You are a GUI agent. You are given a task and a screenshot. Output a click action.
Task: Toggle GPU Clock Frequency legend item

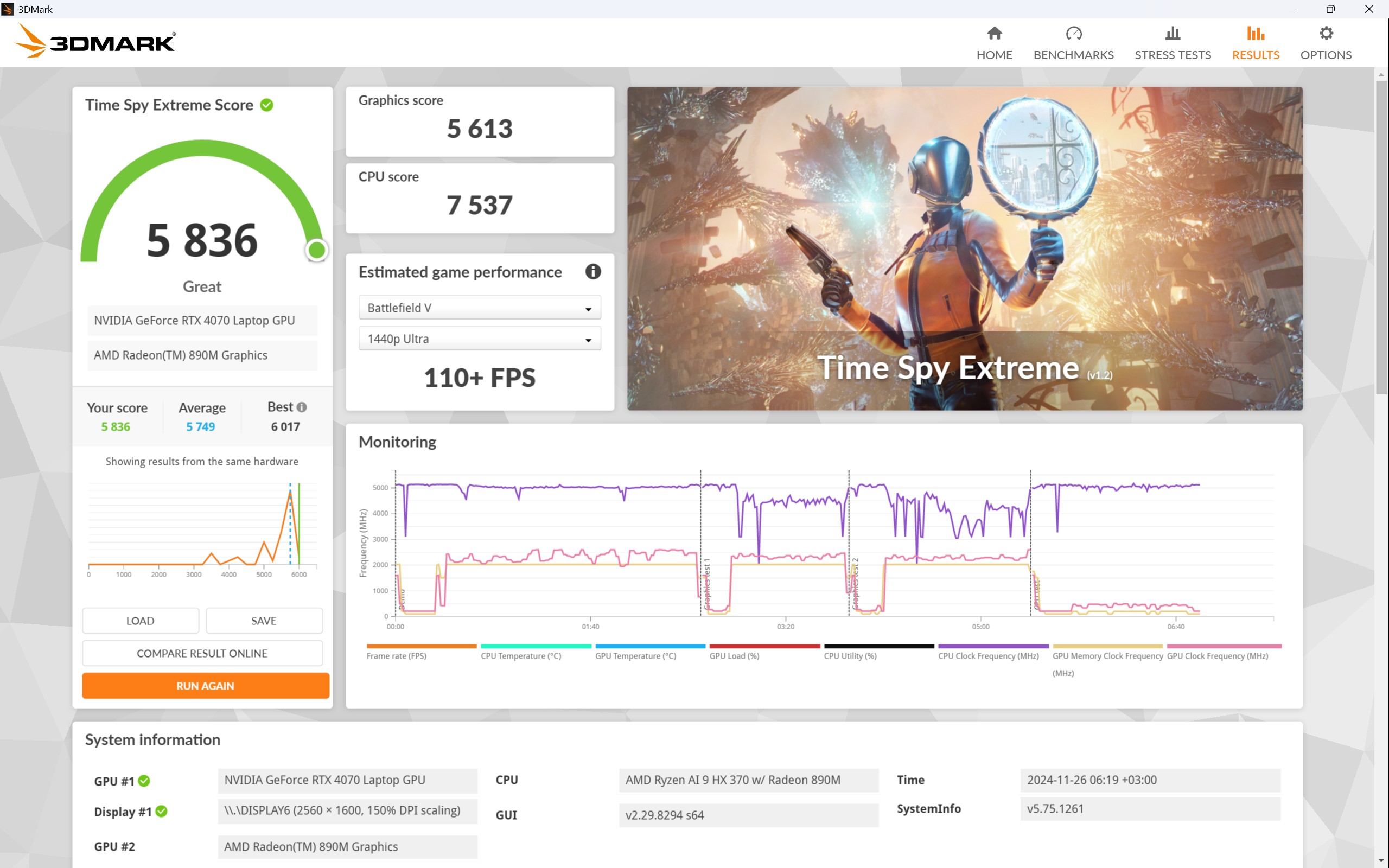click(1224, 653)
